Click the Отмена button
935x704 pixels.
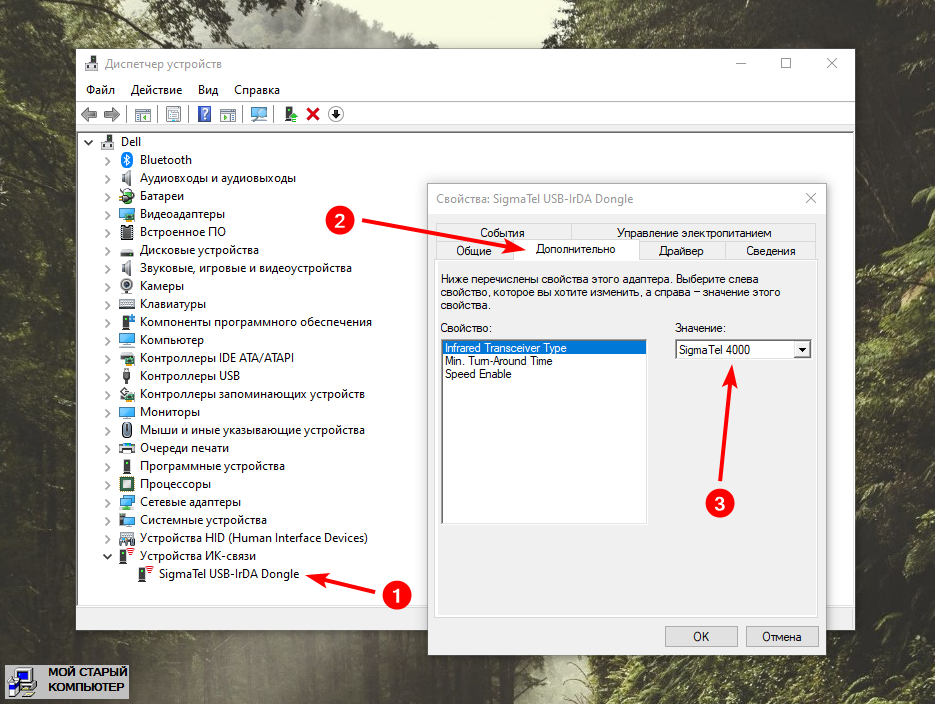pyautogui.click(x=781, y=636)
